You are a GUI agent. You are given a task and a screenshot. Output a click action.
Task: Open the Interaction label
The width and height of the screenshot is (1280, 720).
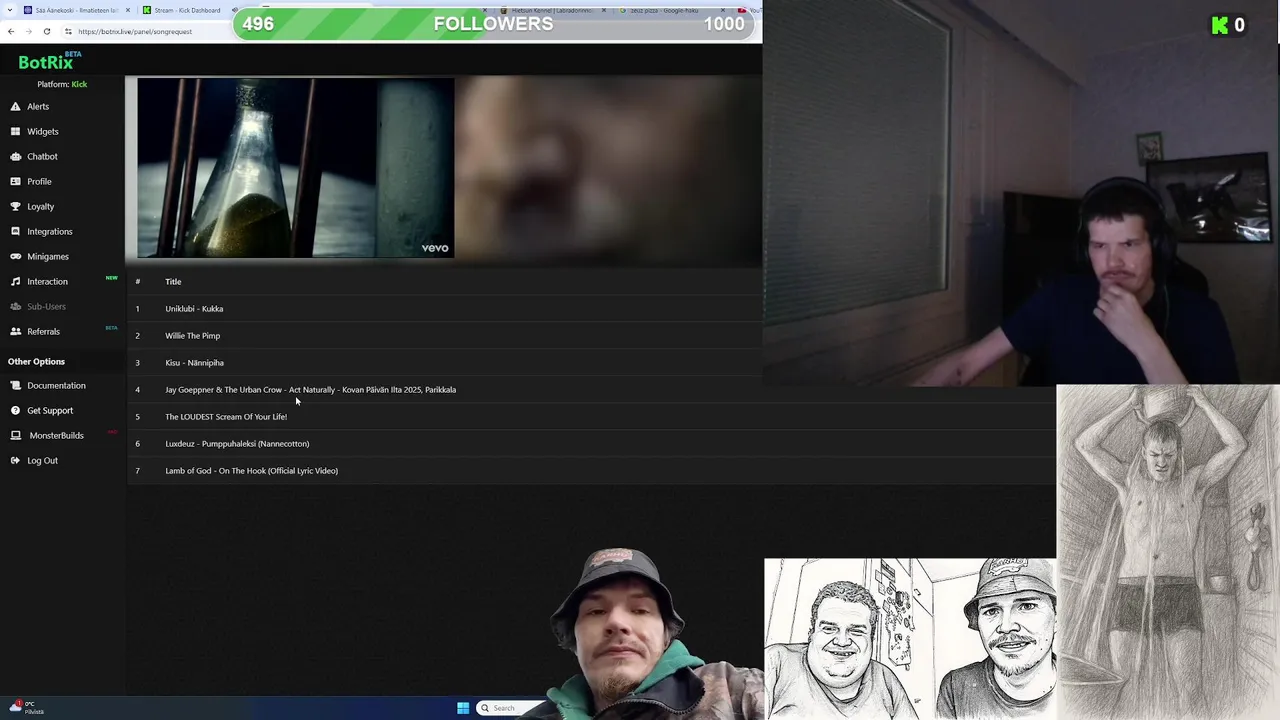[x=47, y=281]
